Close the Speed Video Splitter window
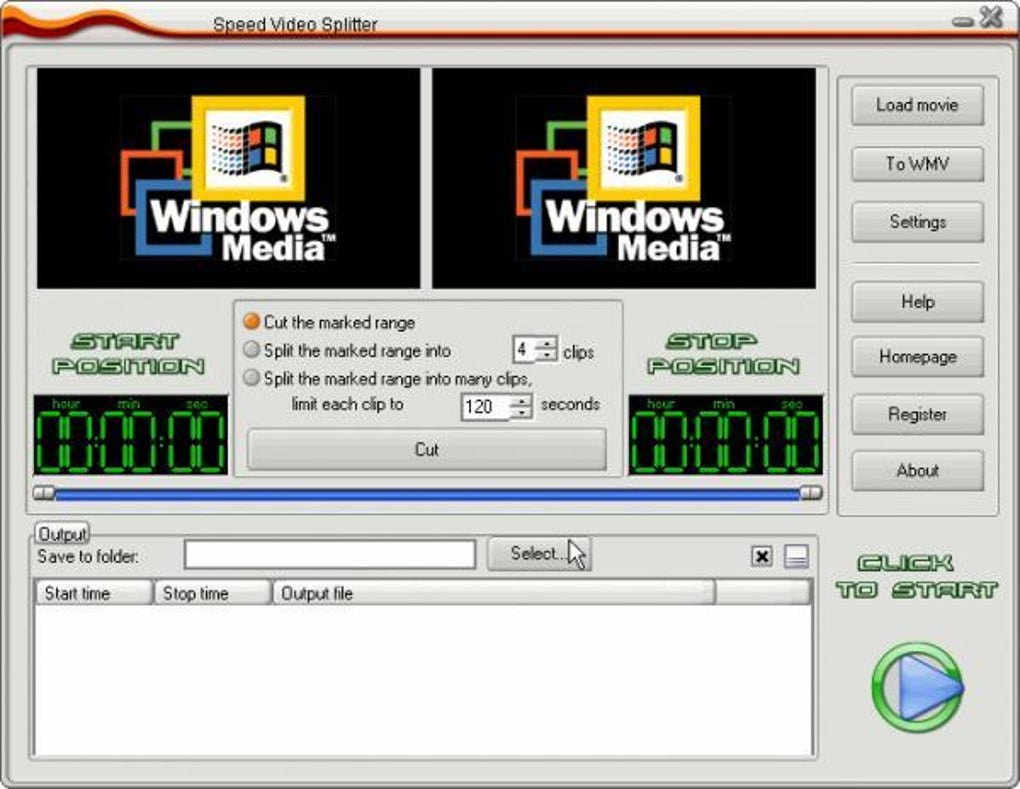The height and width of the screenshot is (789, 1020). coord(991,17)
